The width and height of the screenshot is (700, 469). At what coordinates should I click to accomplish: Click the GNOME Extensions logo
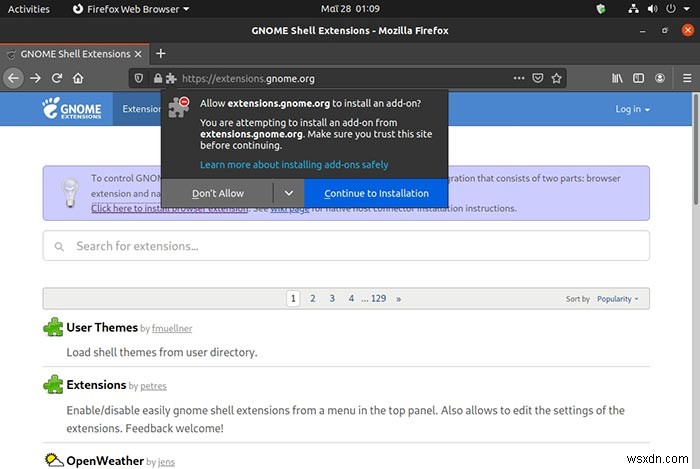(x=72, y=108)
